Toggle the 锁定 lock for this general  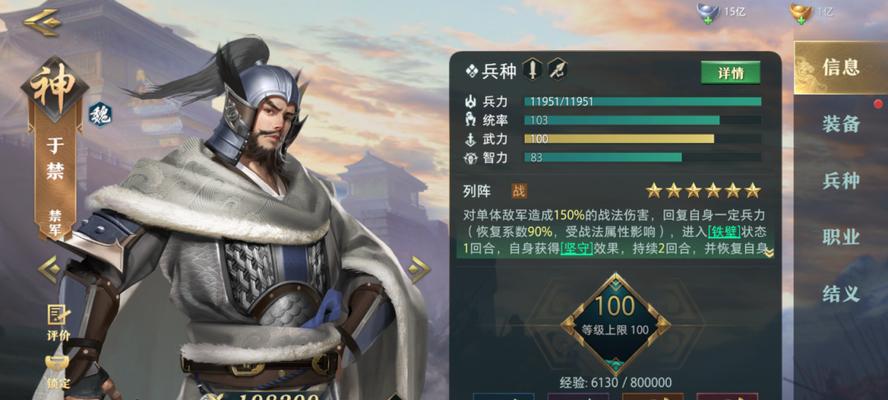tap(58, 372)
